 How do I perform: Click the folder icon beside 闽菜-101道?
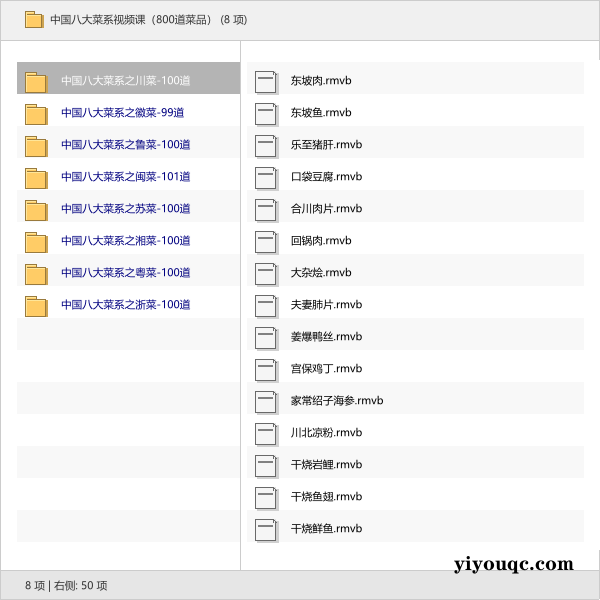[x=36, y=177]
